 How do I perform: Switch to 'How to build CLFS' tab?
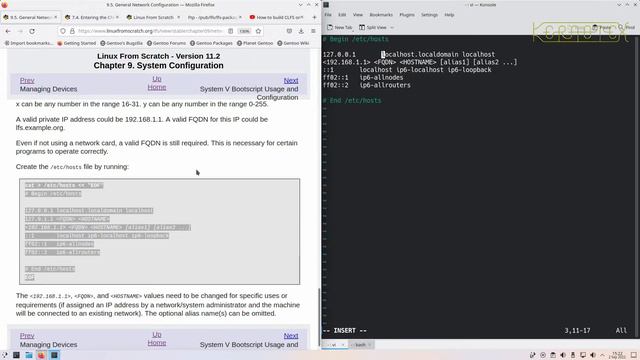[276, 17]
